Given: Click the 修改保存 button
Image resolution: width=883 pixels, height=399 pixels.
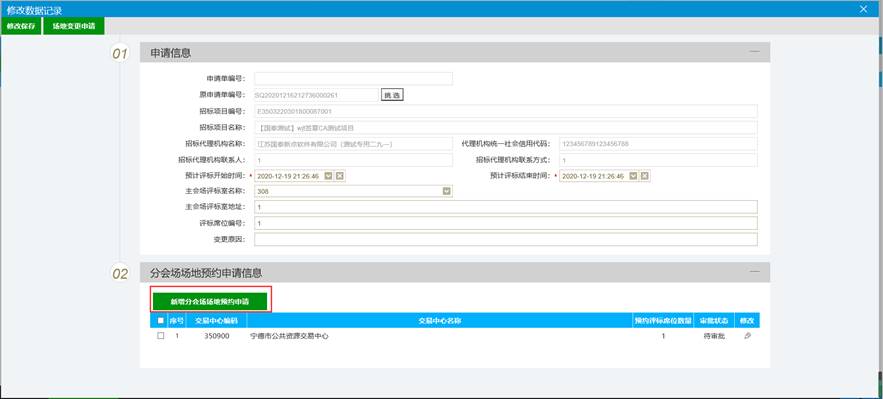Looking at the screenshot, I should (21, 26).
